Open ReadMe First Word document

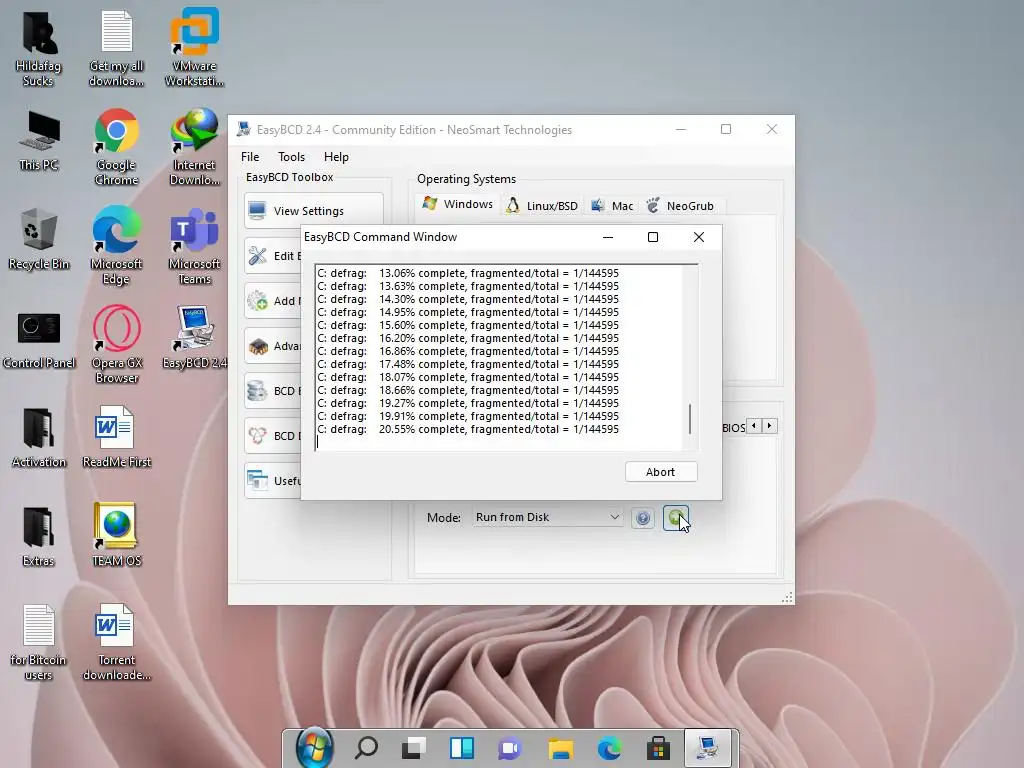(x=116, y=436)
